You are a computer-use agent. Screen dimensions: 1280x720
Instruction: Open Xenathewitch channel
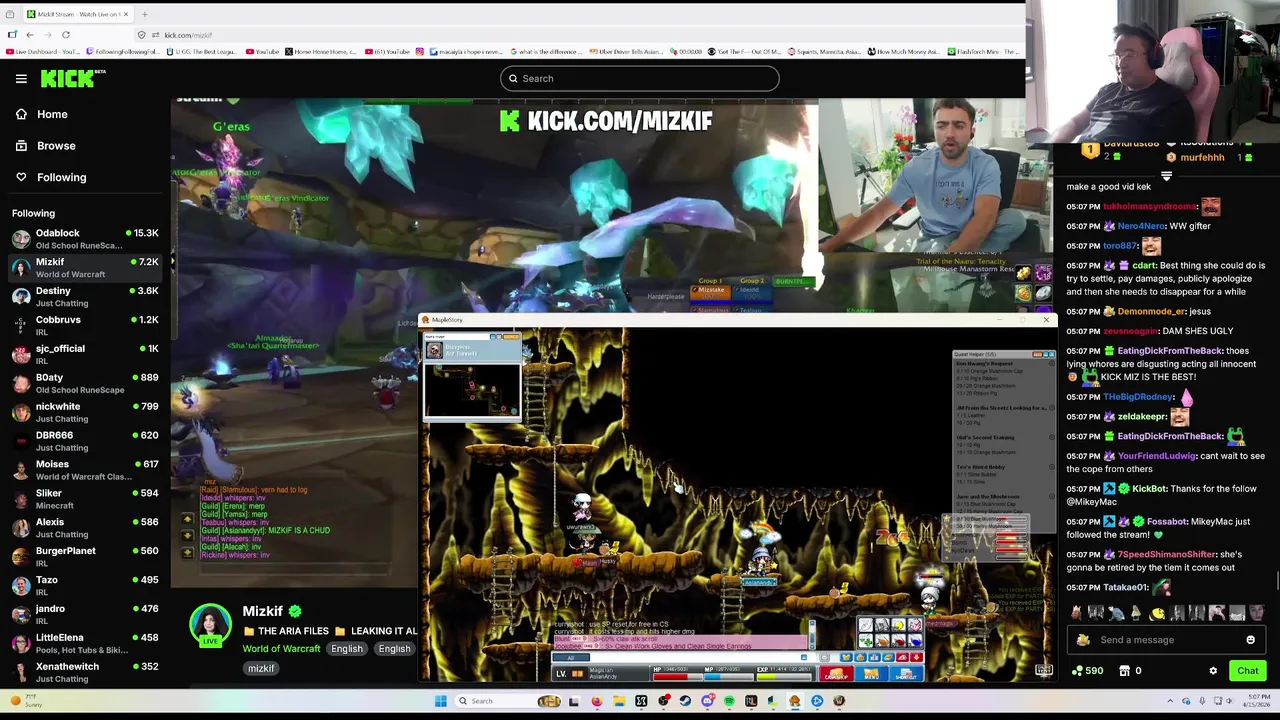coord(85,672)
